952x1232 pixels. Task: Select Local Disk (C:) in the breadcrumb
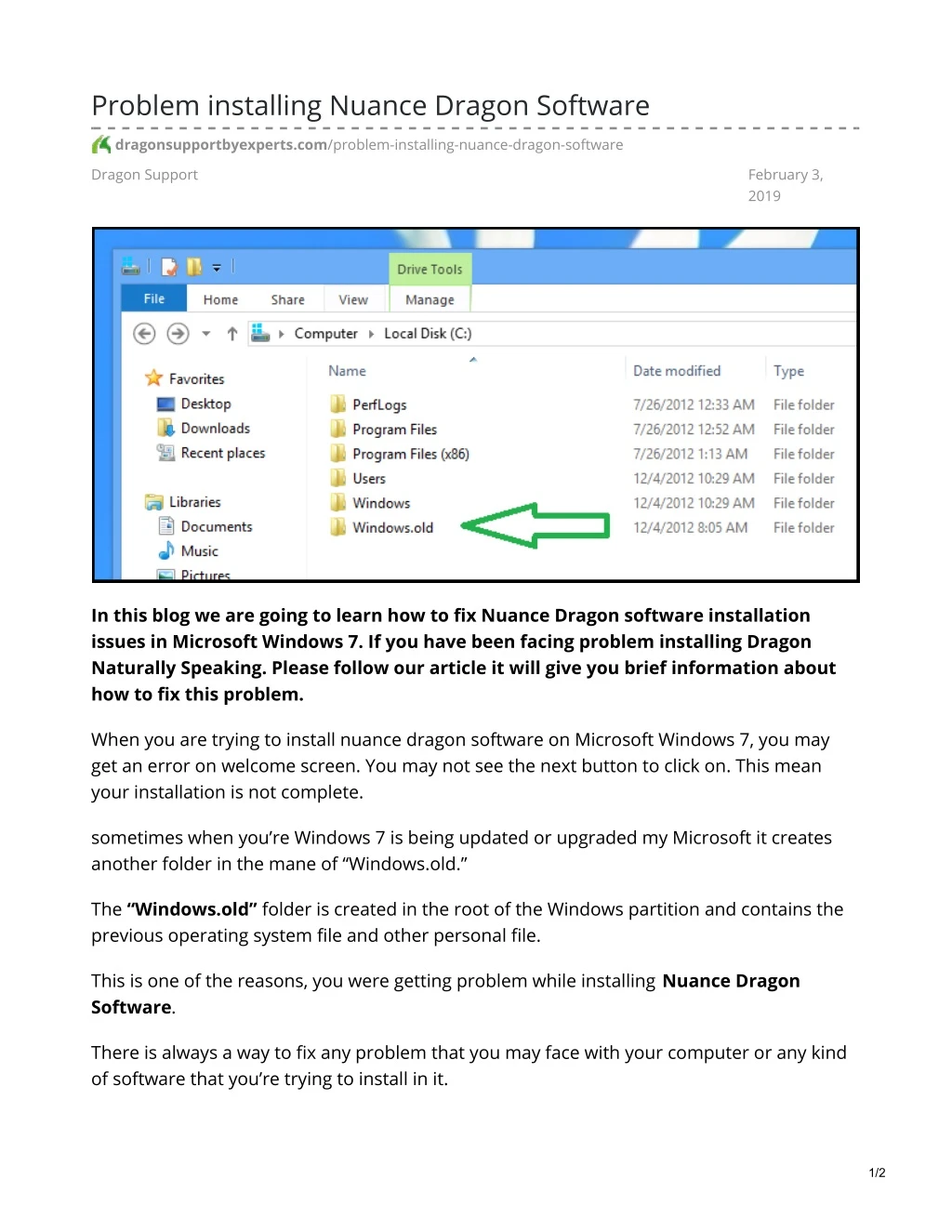pos(428,333)
